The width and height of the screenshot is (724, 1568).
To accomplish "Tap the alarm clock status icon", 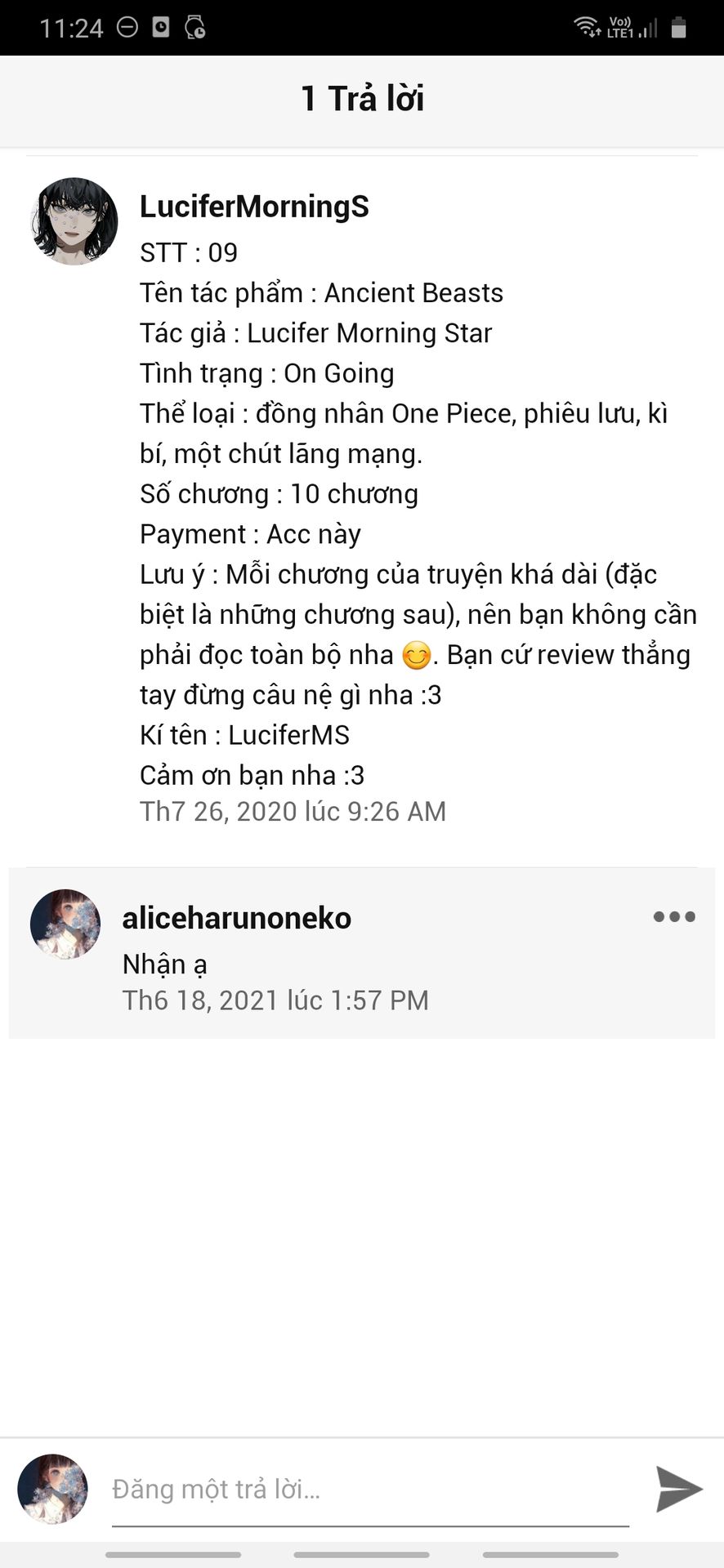I will click(x=195, y=28).
